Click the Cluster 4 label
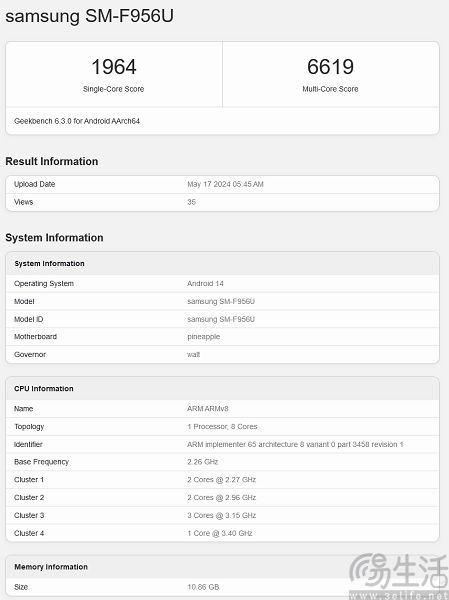Viewport: 449px width, 600px height. 29,533
